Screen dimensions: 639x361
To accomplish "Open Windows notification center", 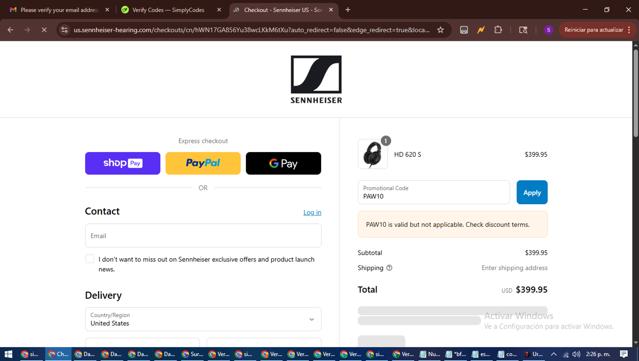I will coord(624,354).
